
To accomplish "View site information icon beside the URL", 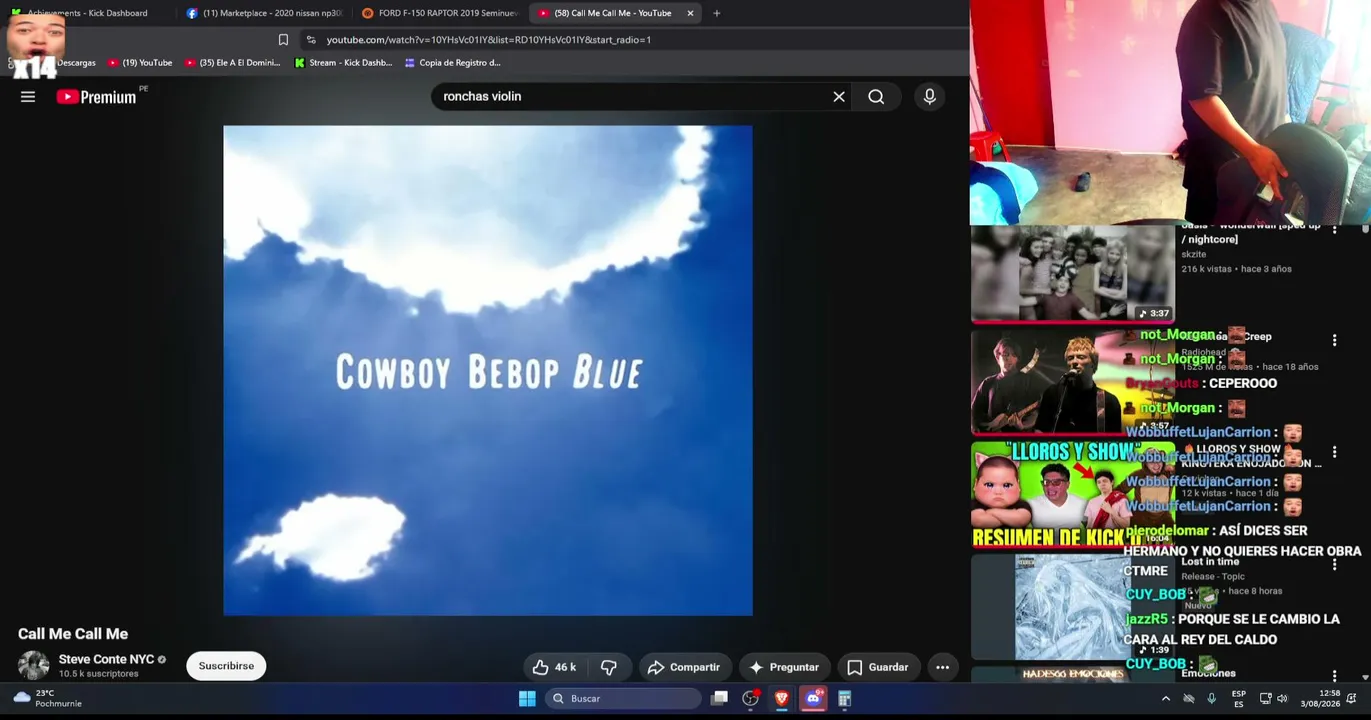I will click(x=311, y=40).
